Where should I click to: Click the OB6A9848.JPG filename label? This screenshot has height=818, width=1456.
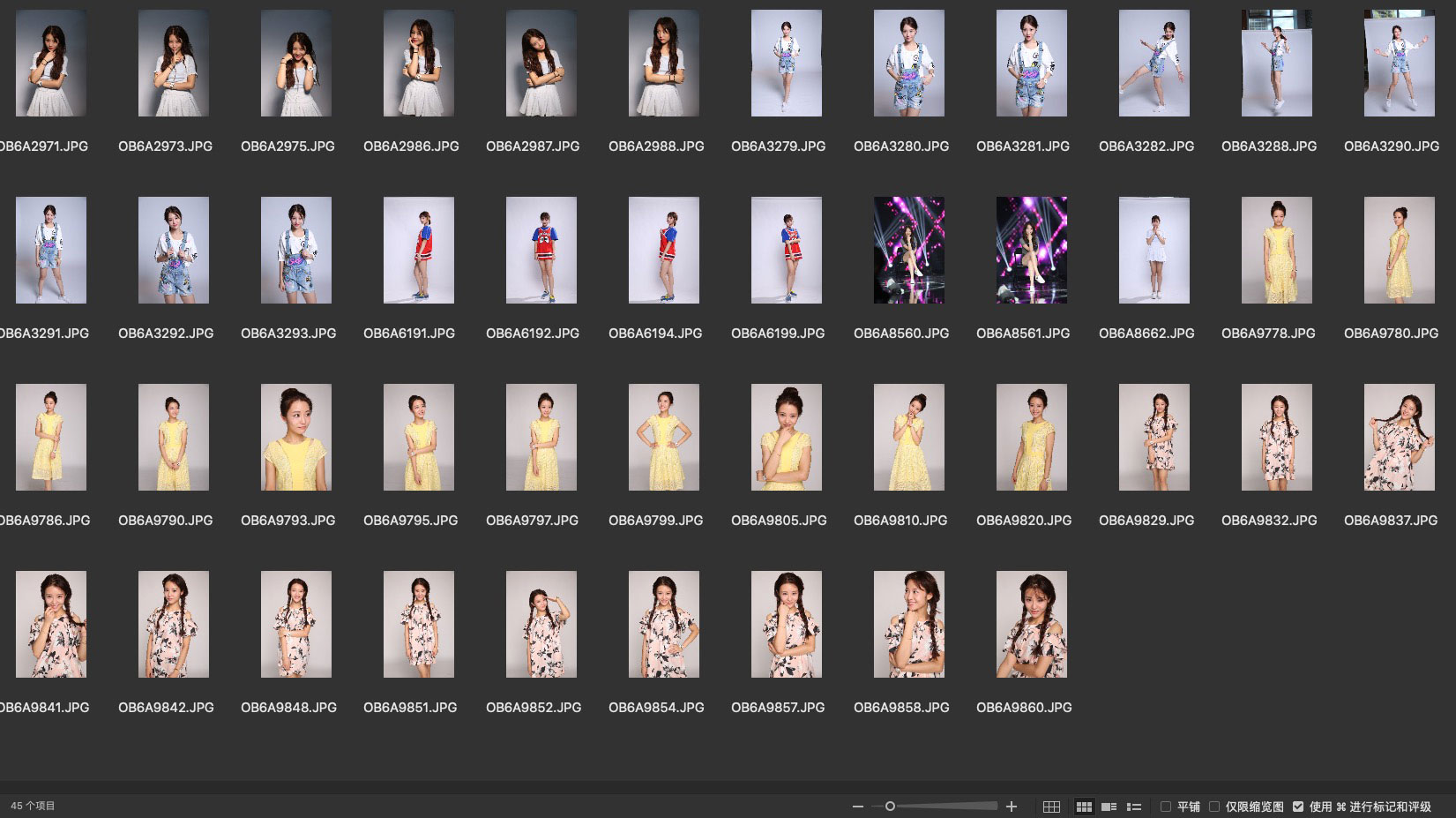tap(288, 708)
